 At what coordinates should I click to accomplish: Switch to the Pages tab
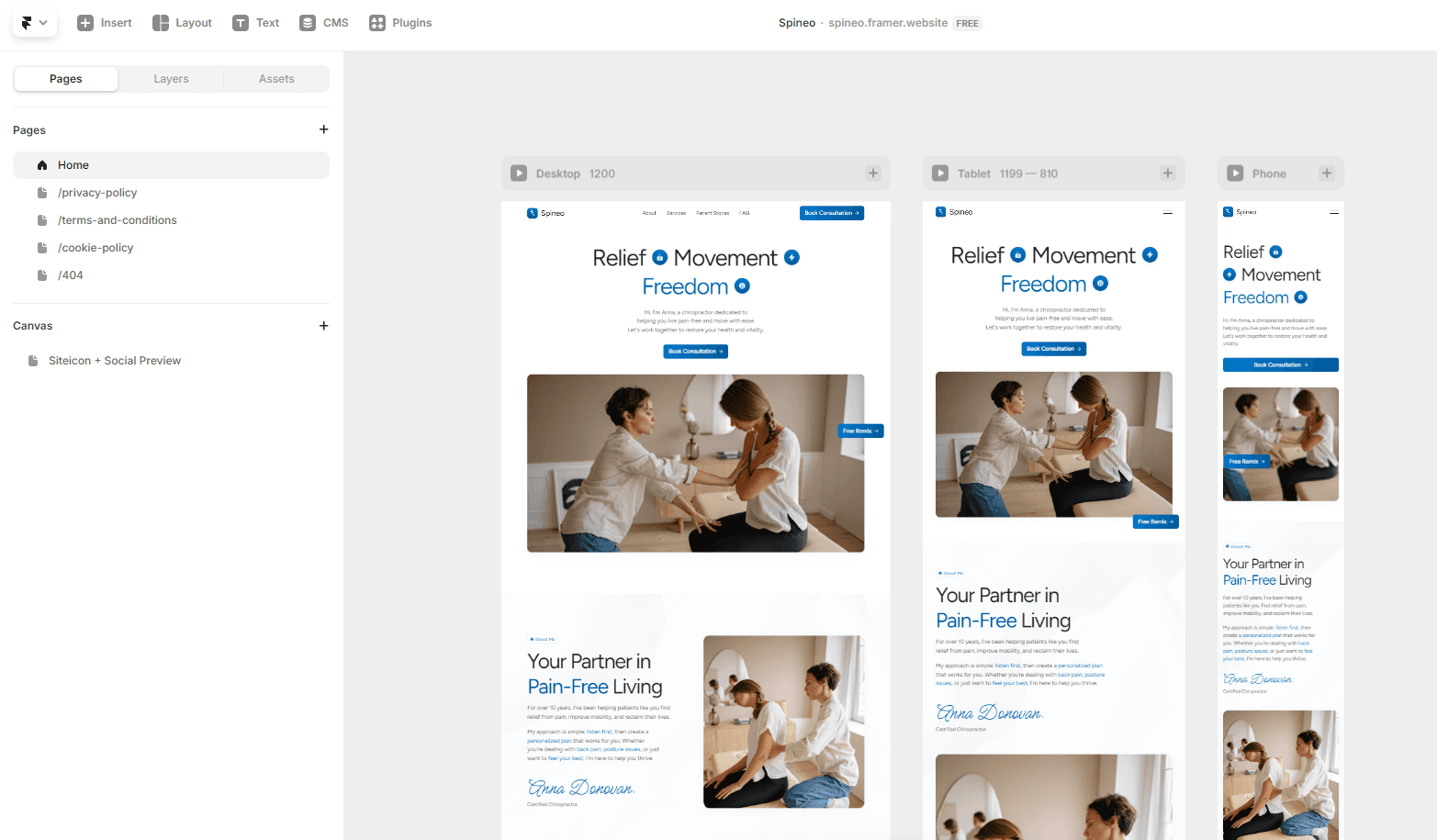tap(66, 79)
